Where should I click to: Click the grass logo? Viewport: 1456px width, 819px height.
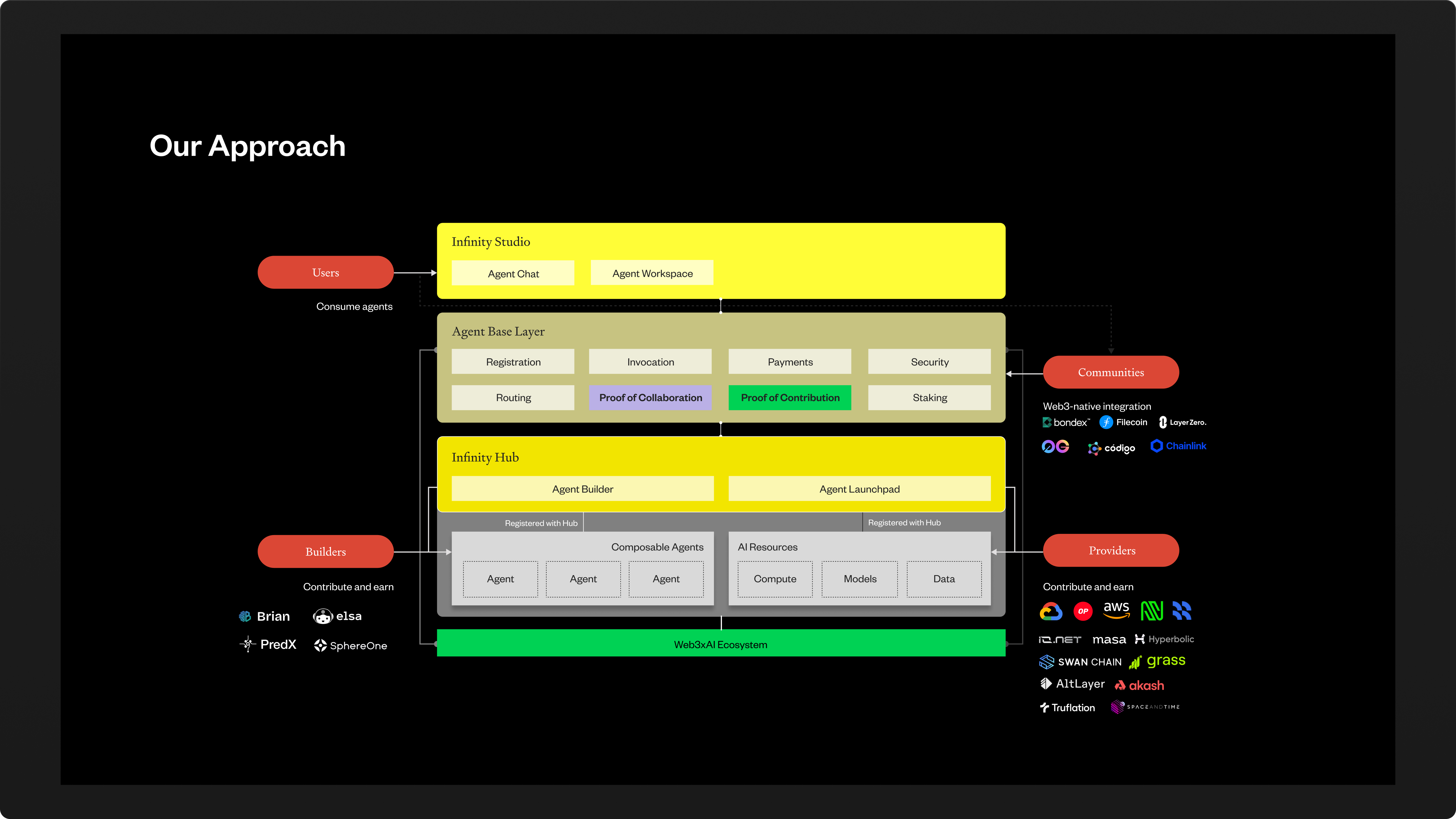point(1157,661)
